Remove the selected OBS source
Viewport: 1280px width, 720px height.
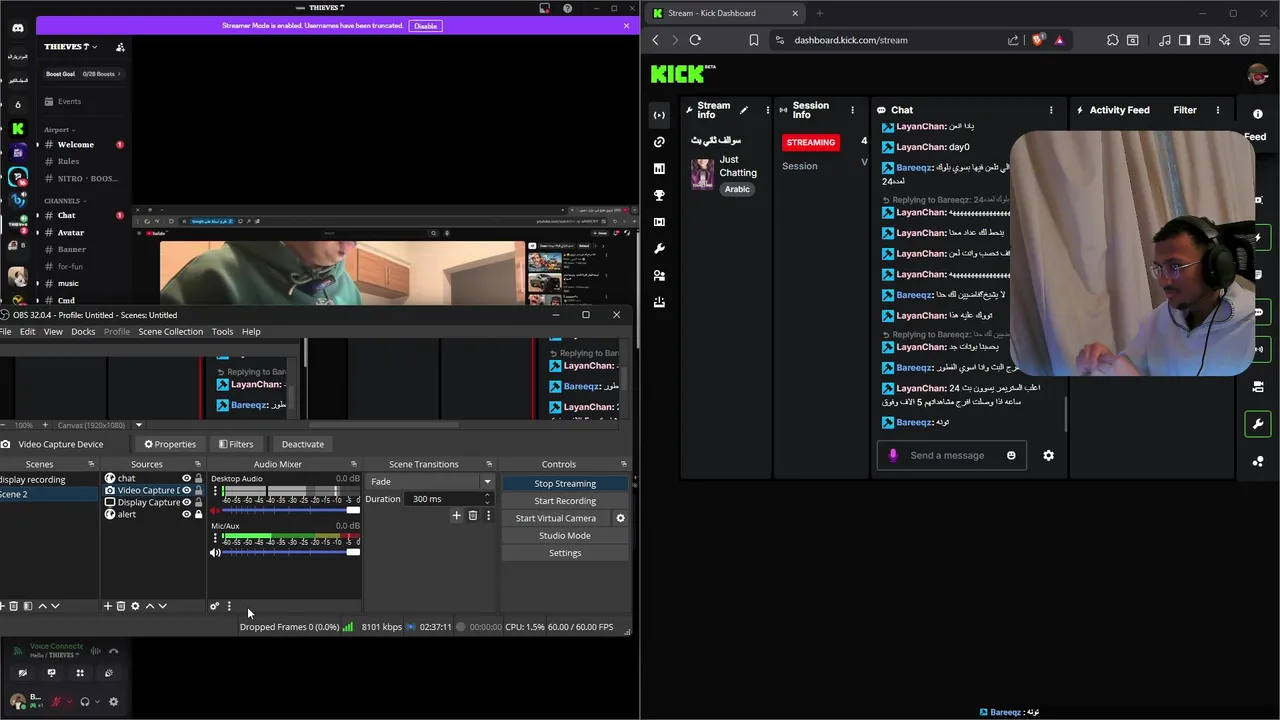[x=121, y=606]
